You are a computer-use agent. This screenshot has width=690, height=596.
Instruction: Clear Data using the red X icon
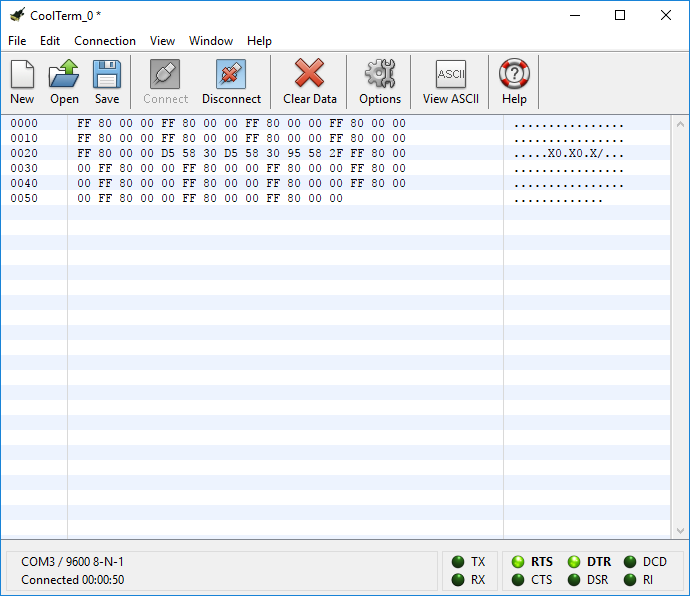[309, 82]
